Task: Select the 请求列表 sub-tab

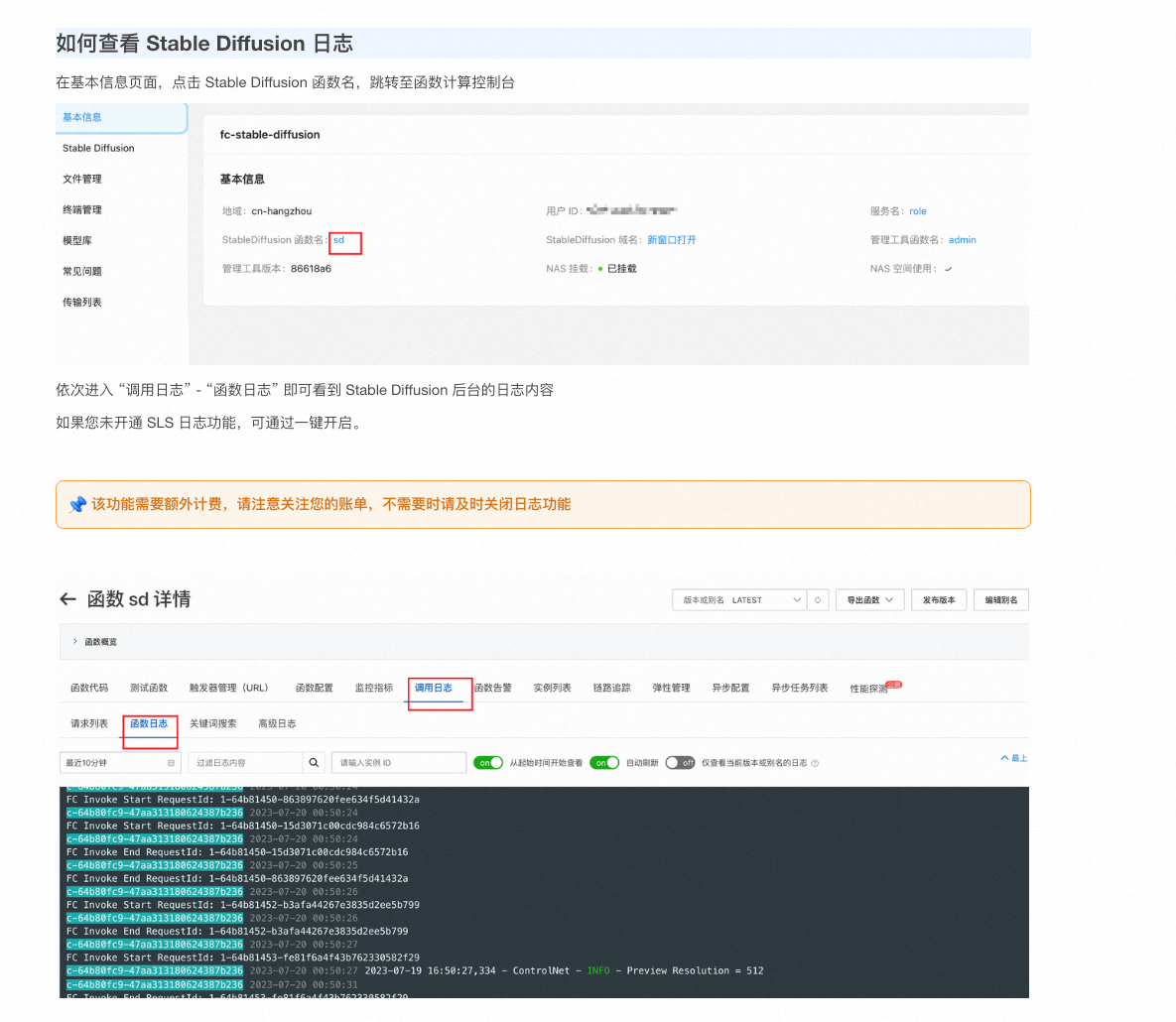Action: tap(89, 723)
